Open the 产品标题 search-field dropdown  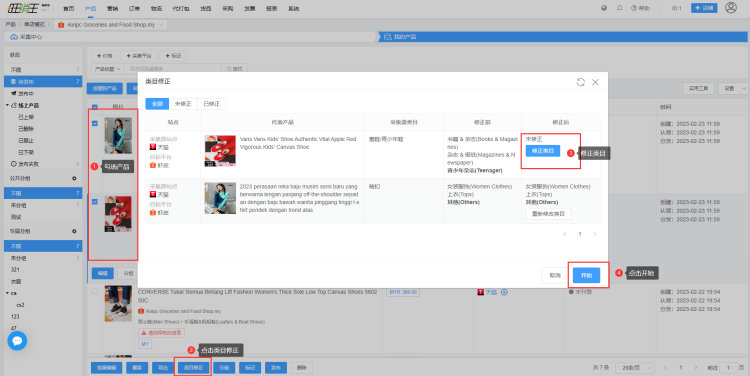[x=108, y=69]
